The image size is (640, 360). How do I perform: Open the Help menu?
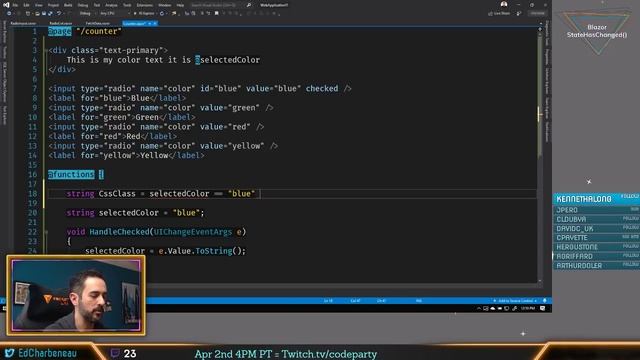180,5
